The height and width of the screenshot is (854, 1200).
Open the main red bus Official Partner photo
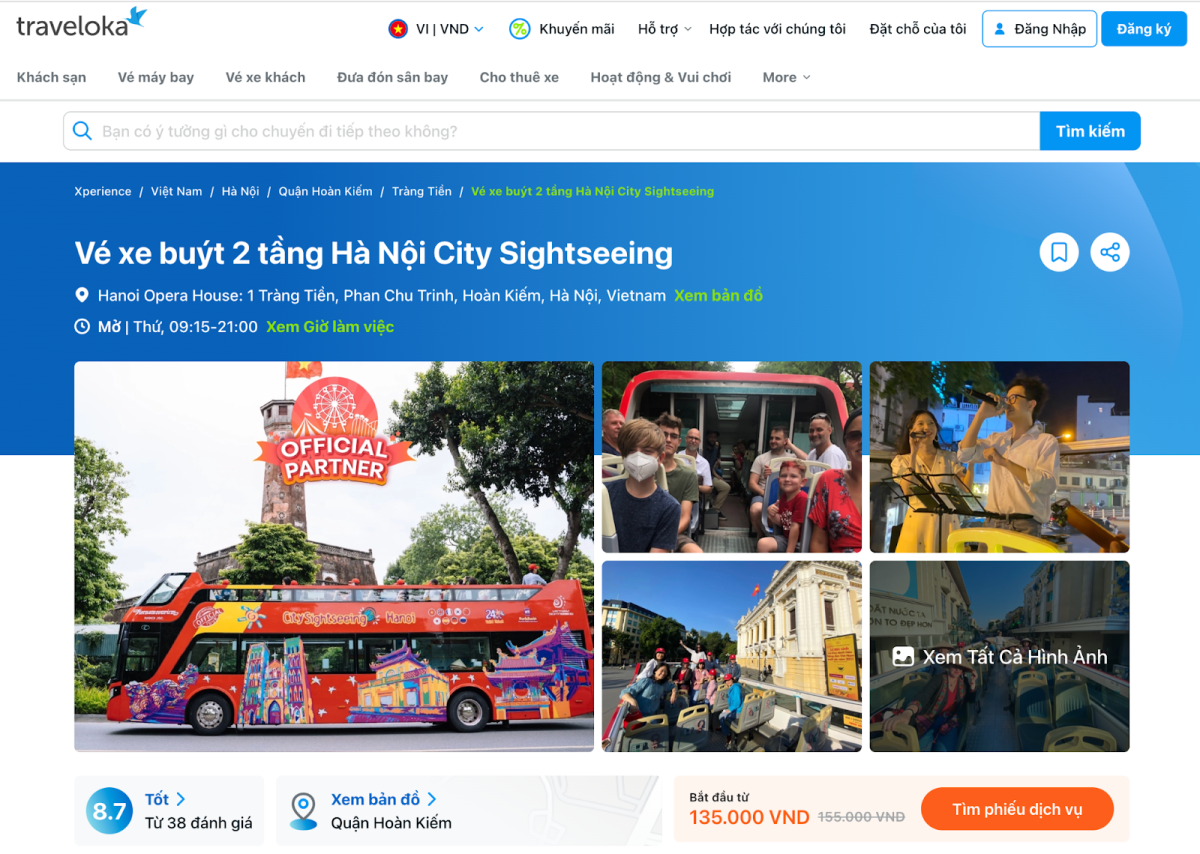pyautogui.click(x=334, y=556)
